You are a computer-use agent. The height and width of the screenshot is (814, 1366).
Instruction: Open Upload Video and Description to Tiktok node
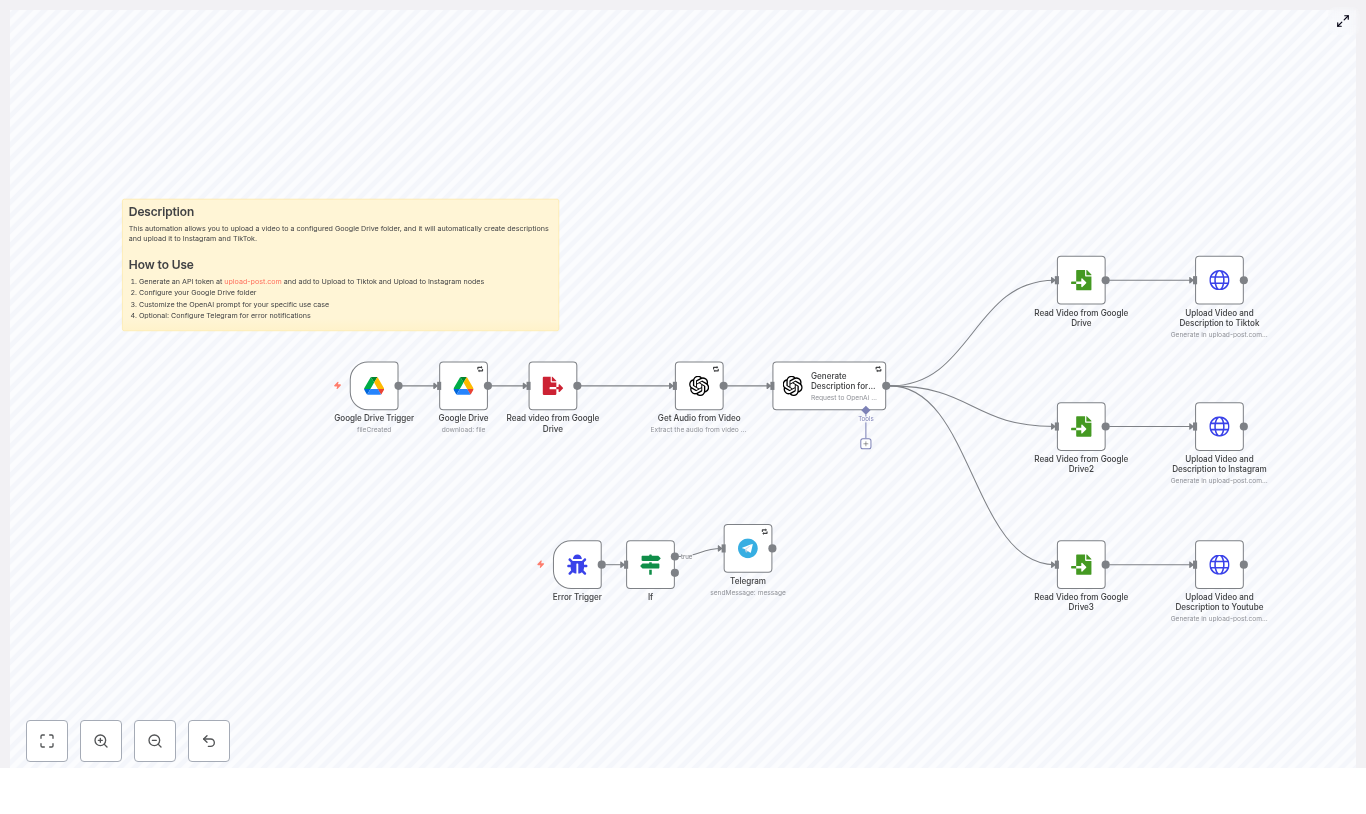1219,280
